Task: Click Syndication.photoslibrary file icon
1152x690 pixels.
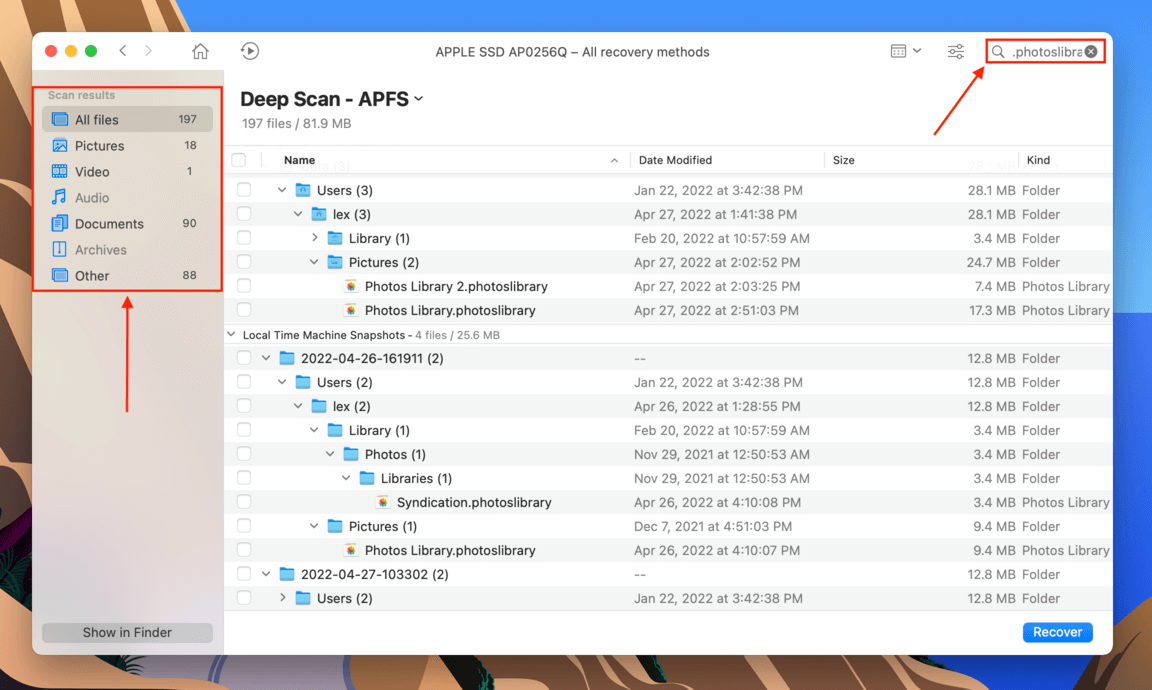Action: [383, 503]
